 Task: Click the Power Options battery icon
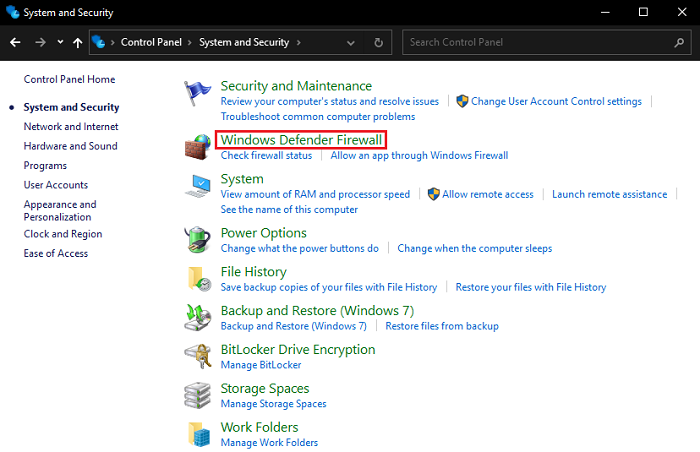(197, 240)
